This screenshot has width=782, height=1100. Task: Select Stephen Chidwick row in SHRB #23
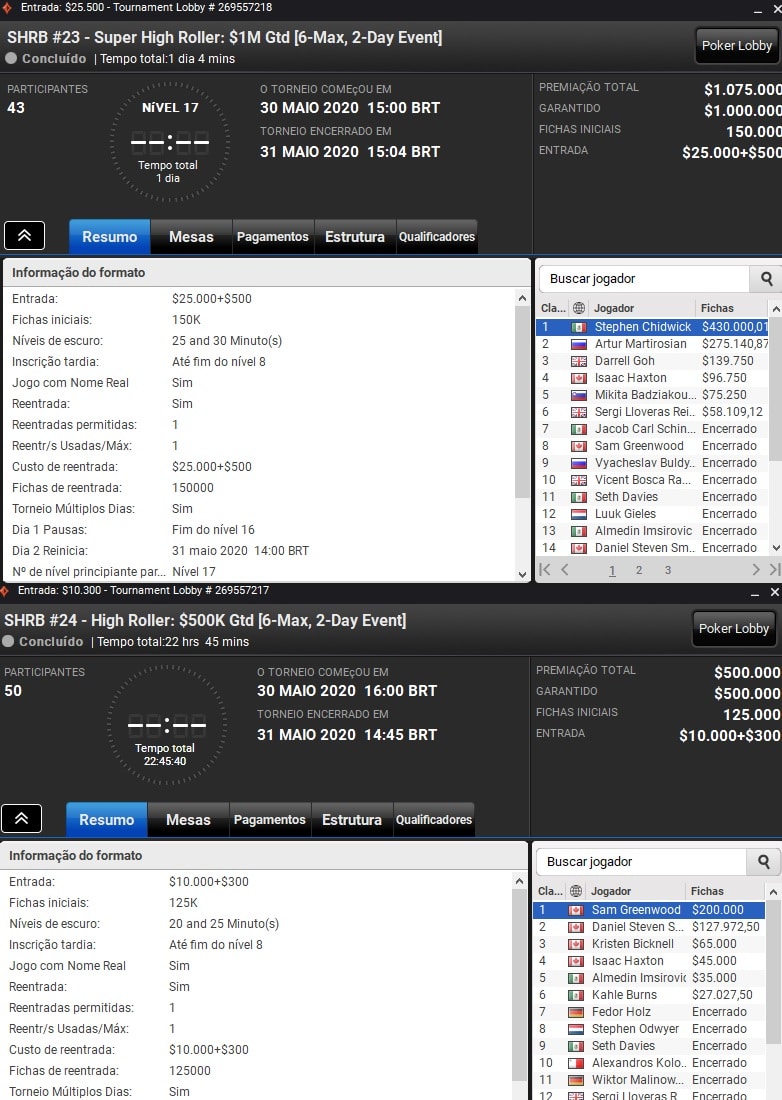point(652,327)
